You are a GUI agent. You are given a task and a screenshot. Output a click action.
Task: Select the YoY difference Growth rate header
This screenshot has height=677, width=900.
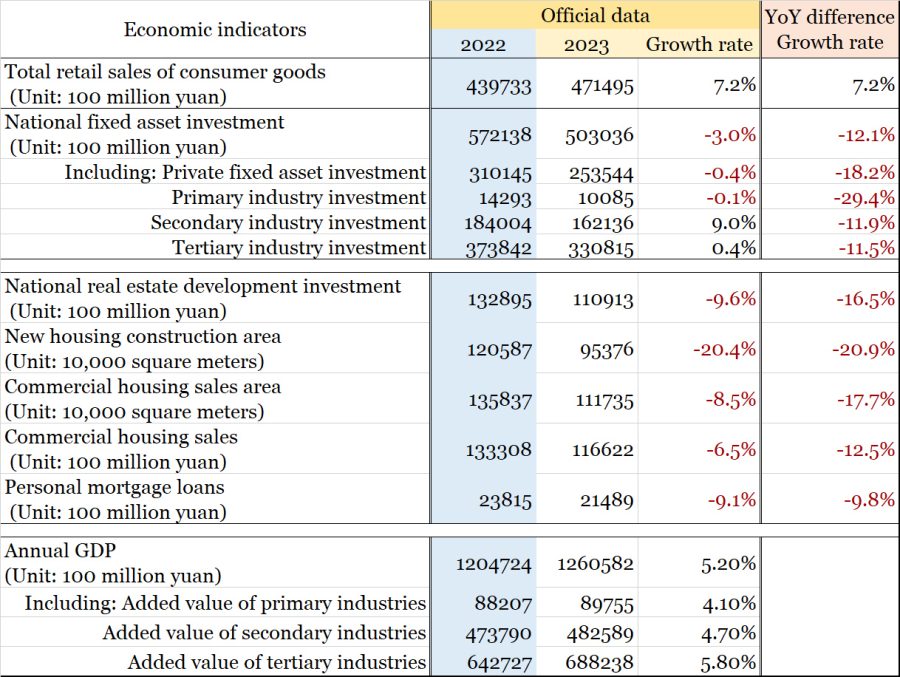click(830, 29)
